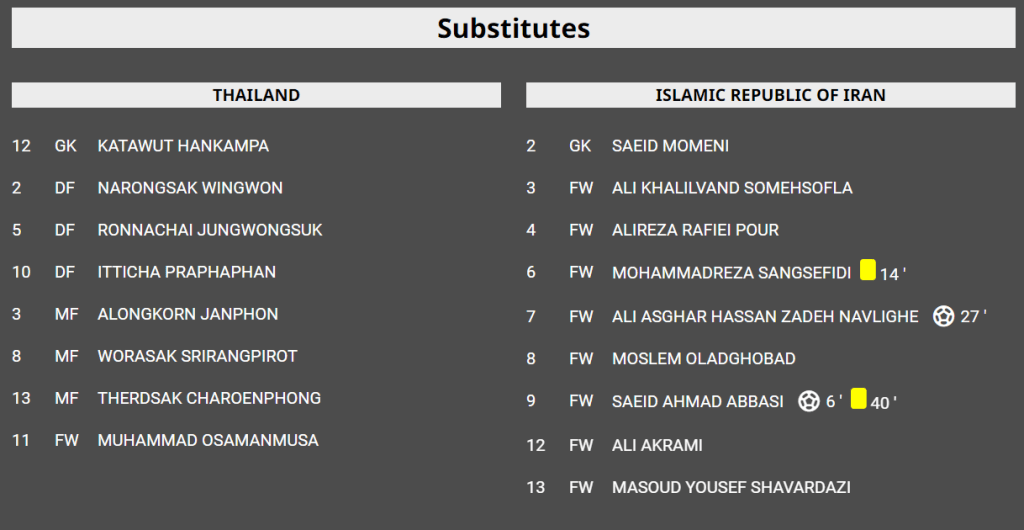This screenshot has height=530, width=1024.
Task: Click Therdsak Charoenphong's name
Action: (x=209, y=398)
